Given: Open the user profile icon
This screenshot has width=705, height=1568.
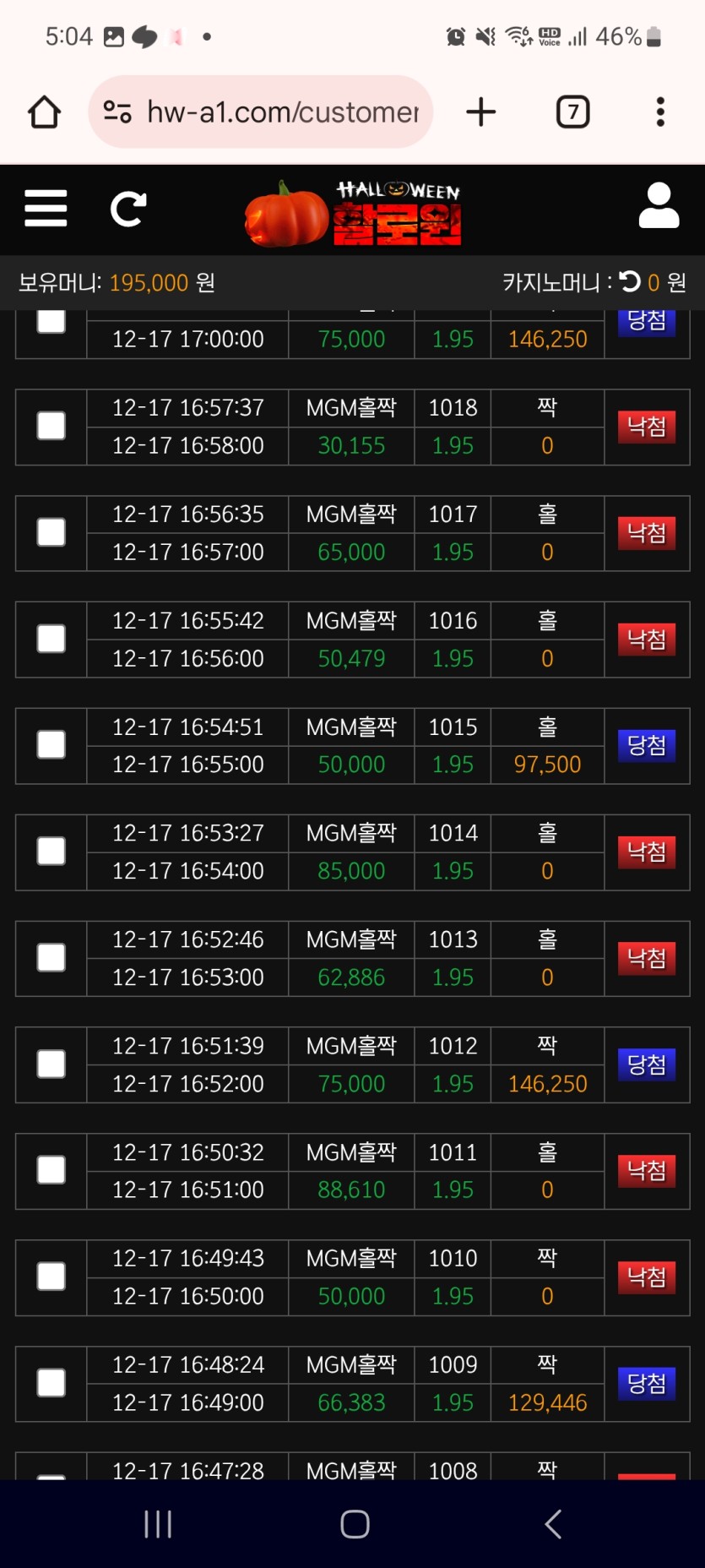Looking at the screenshot, I should (659, 206).
